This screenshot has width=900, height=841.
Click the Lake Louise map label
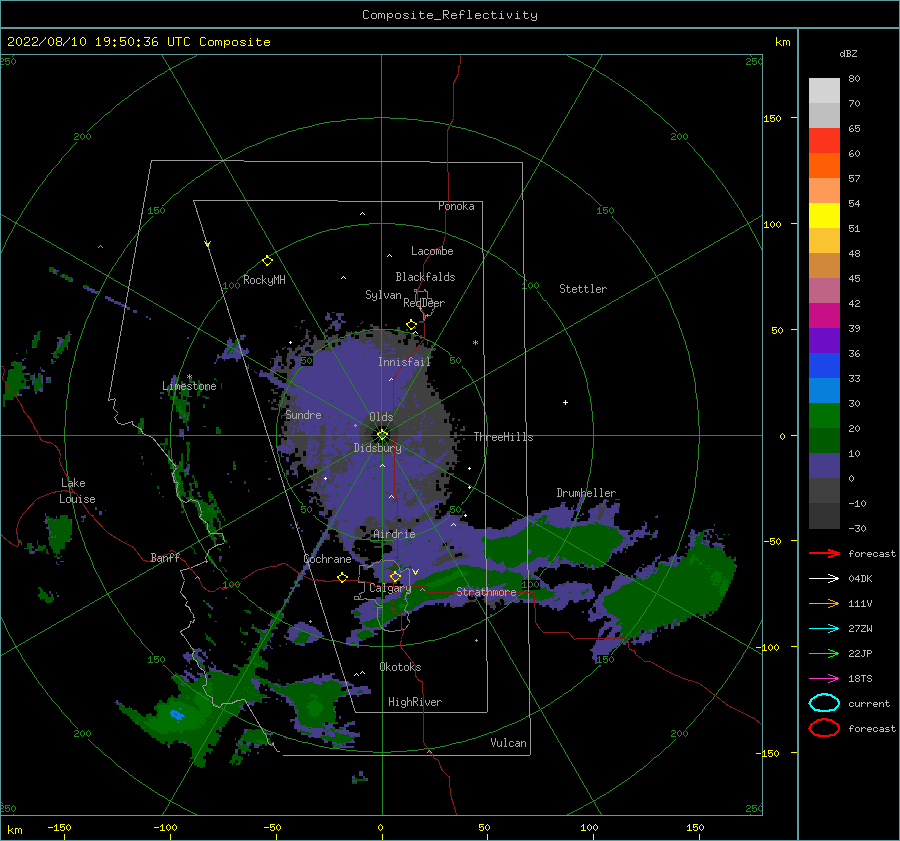(77, 491)
